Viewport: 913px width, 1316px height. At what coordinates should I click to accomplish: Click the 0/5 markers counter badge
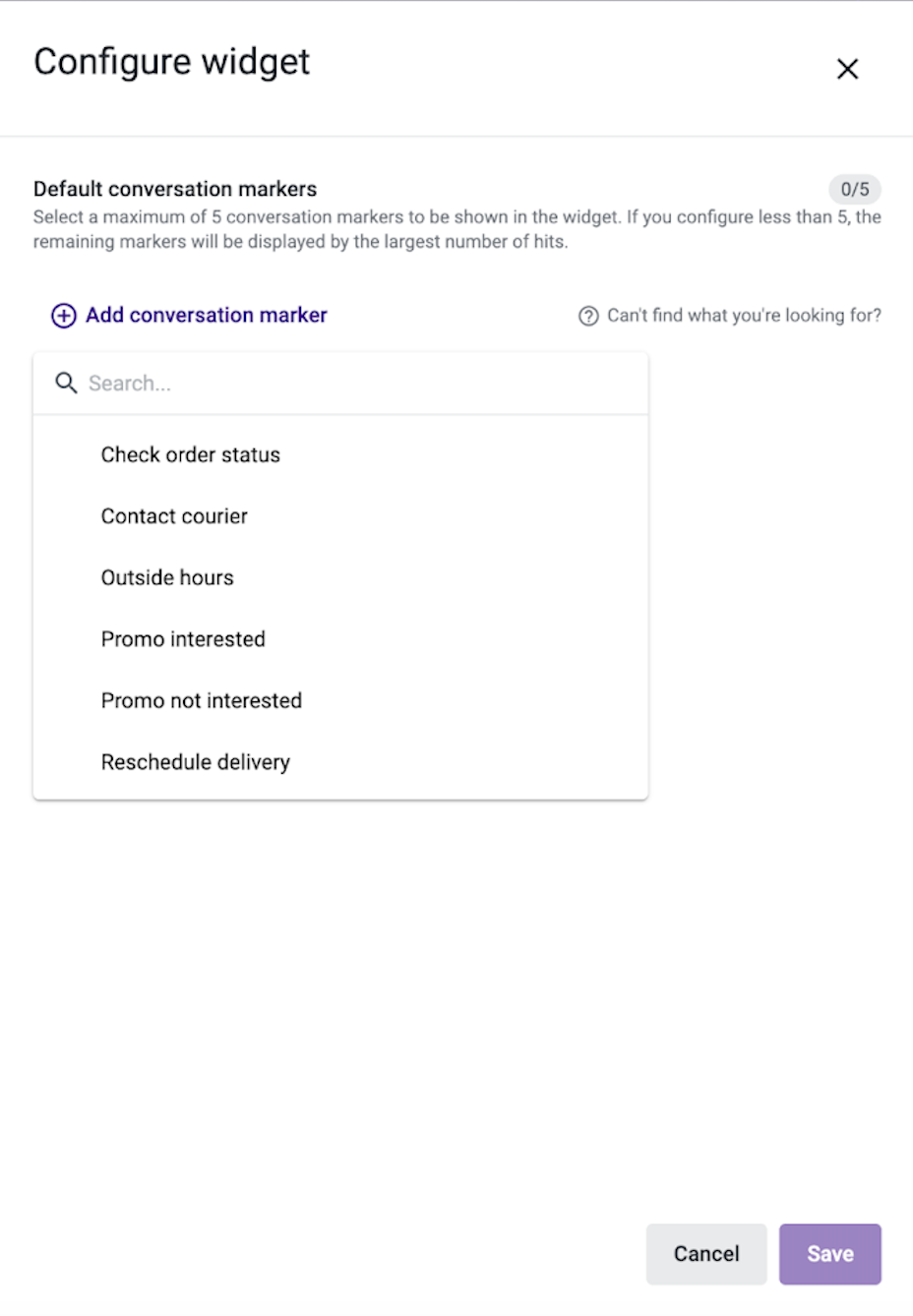[x=853, y=189]
